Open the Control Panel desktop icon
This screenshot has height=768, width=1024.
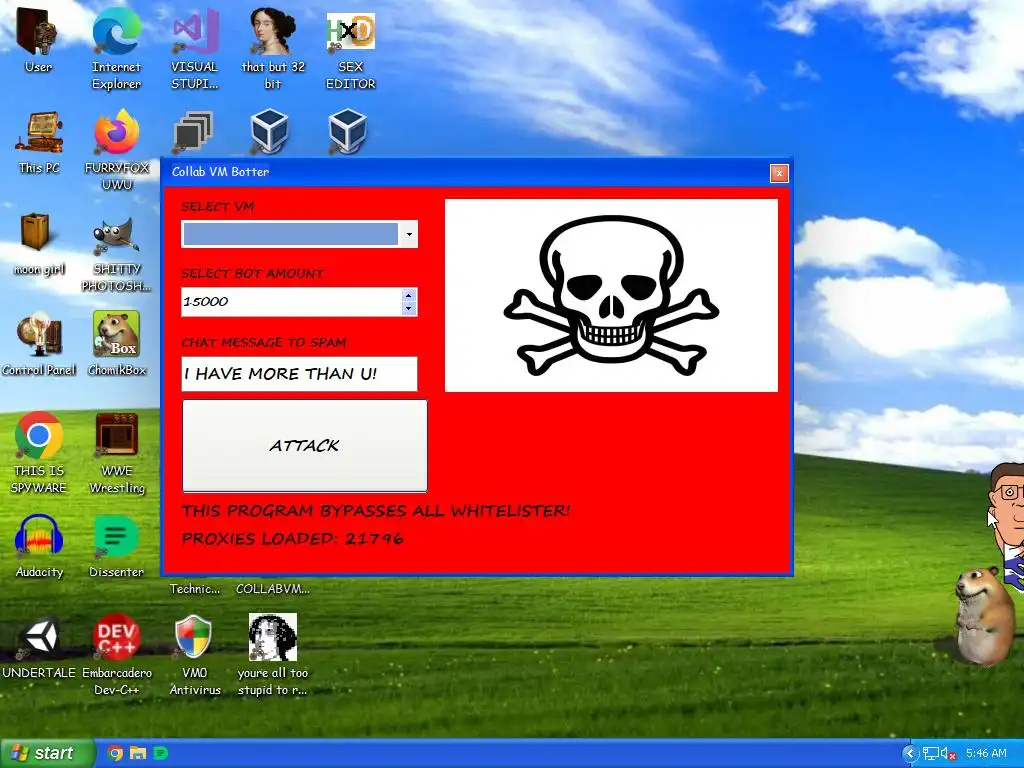coord(39,345)
